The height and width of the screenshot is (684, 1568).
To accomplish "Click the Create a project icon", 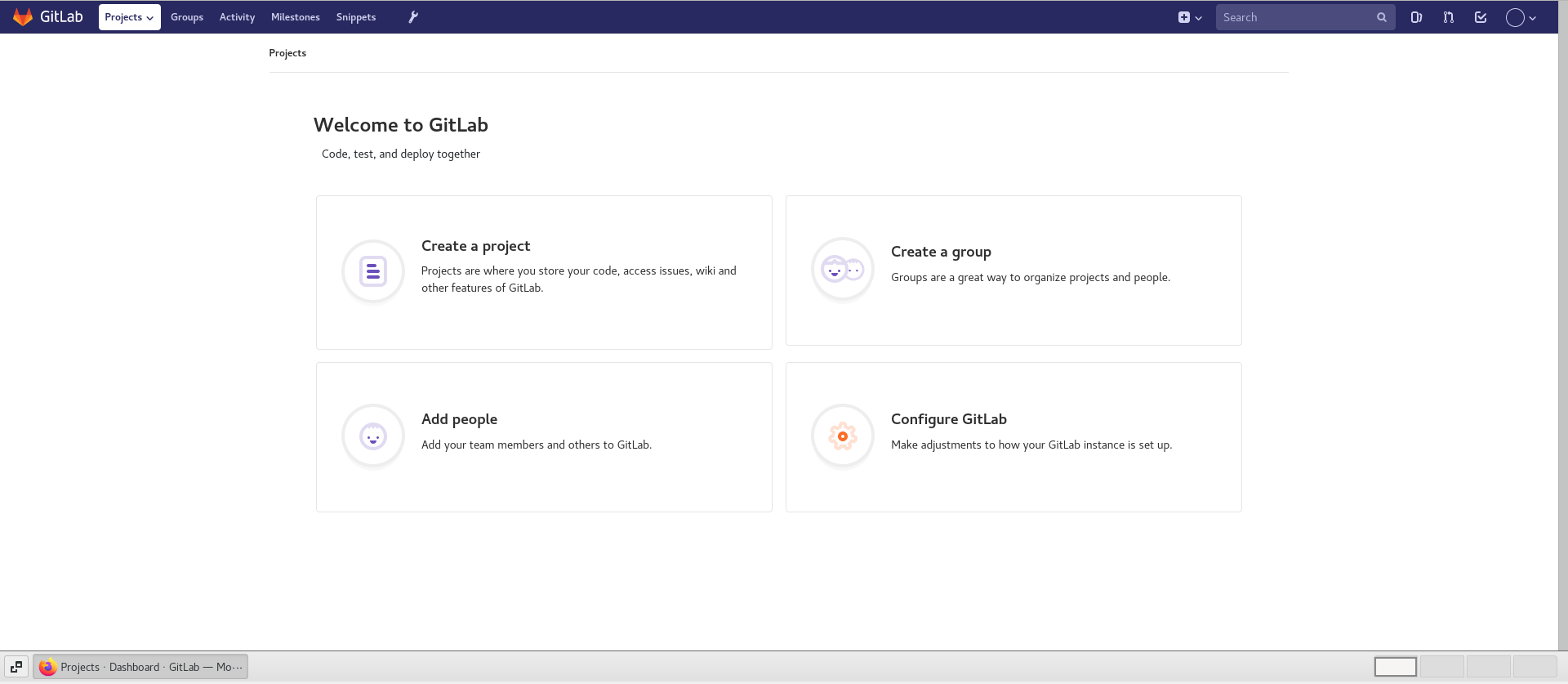I will (x=373, y=271).
